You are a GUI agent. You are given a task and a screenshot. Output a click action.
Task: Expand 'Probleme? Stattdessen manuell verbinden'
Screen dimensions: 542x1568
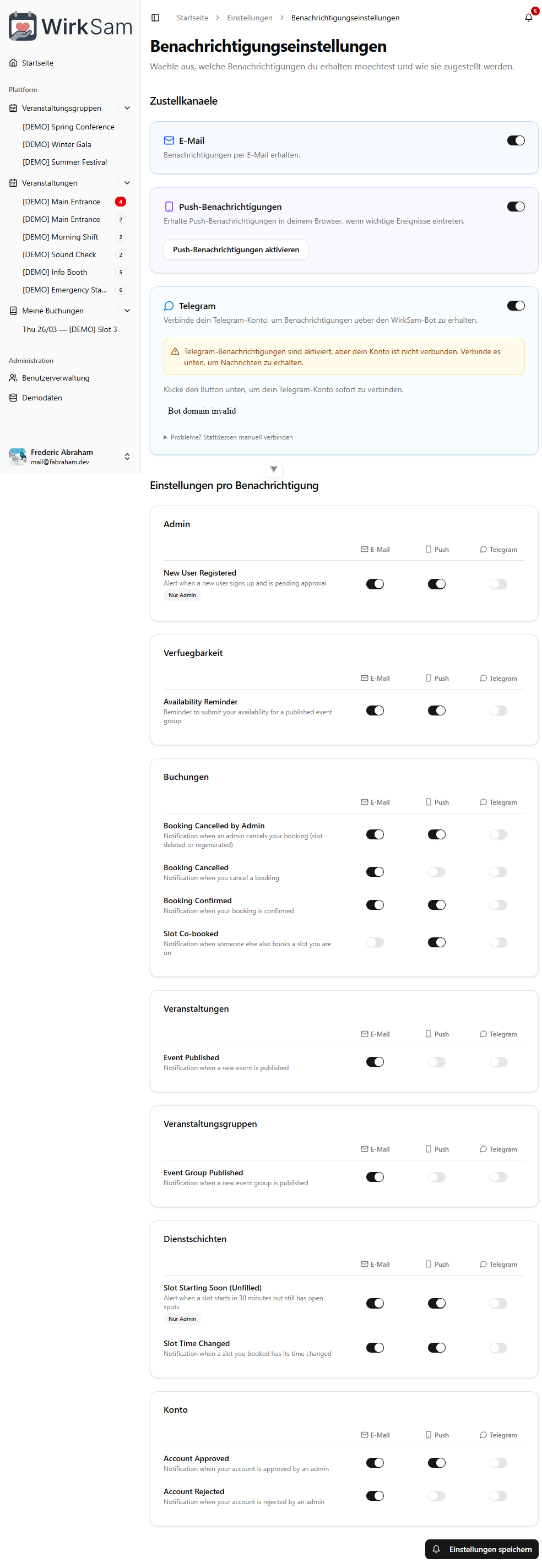coord(228,437)
